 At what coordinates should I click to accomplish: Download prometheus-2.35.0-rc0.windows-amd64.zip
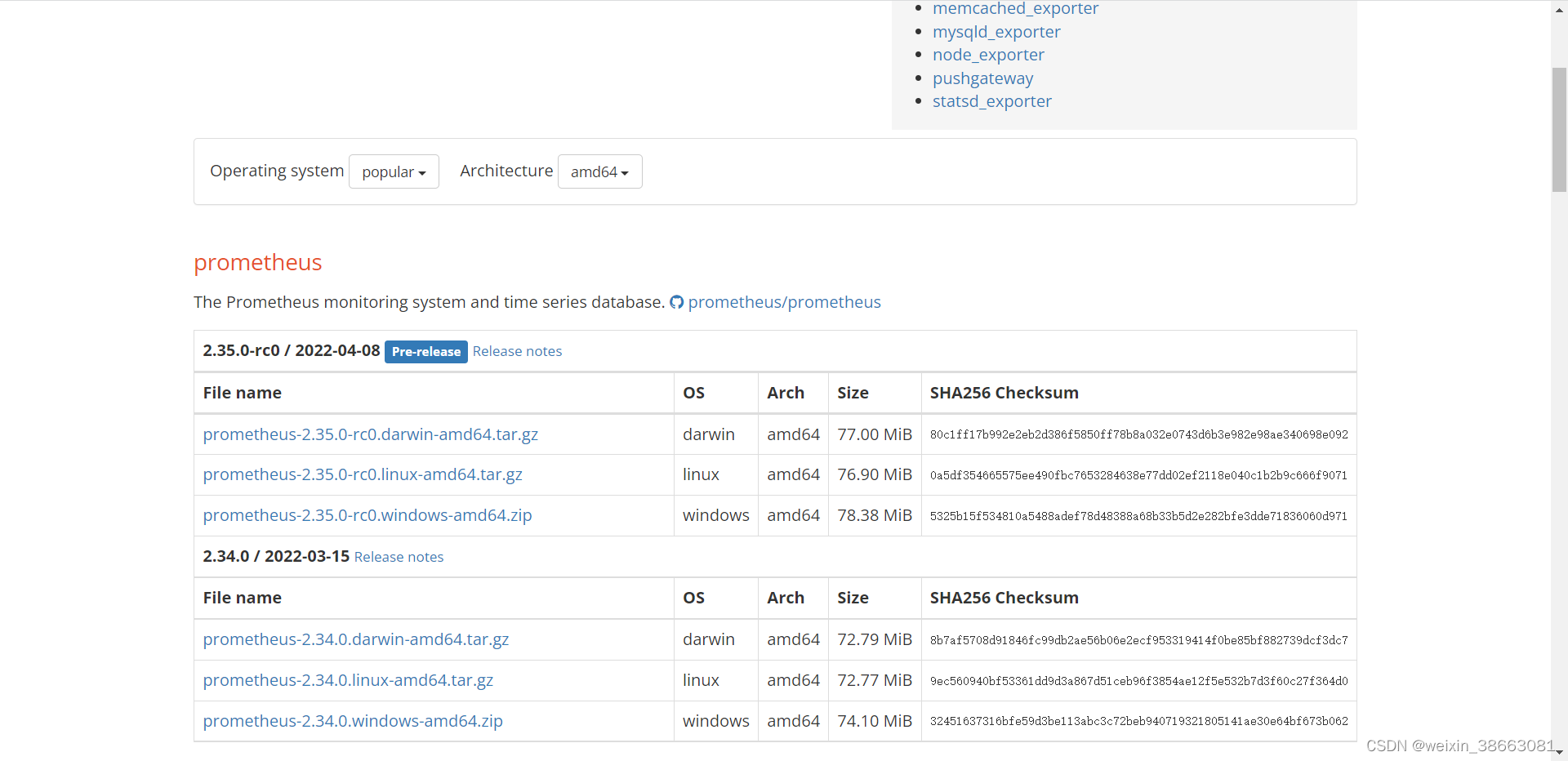pyautogui.click(x=367, y=515)
